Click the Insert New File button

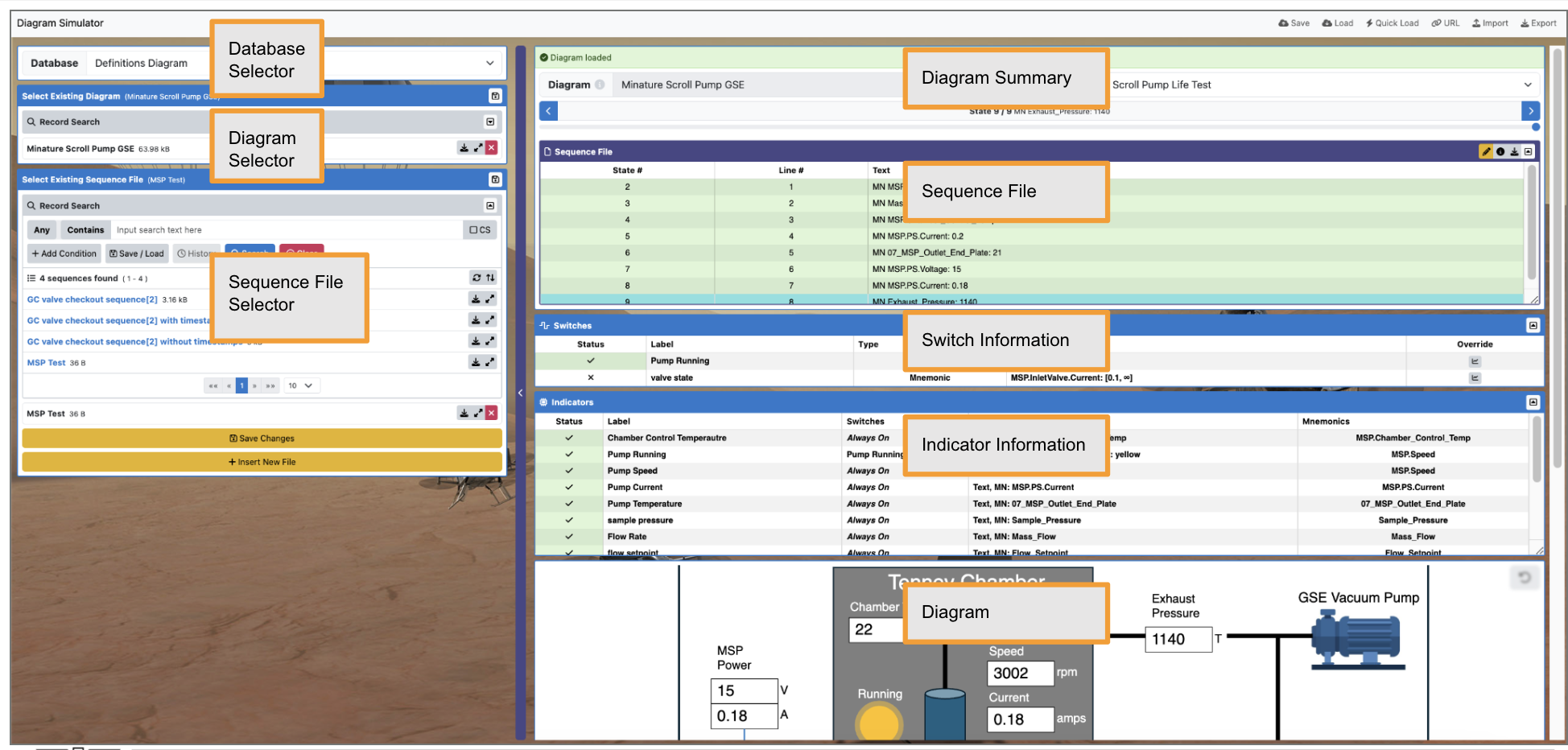[262, 462]
